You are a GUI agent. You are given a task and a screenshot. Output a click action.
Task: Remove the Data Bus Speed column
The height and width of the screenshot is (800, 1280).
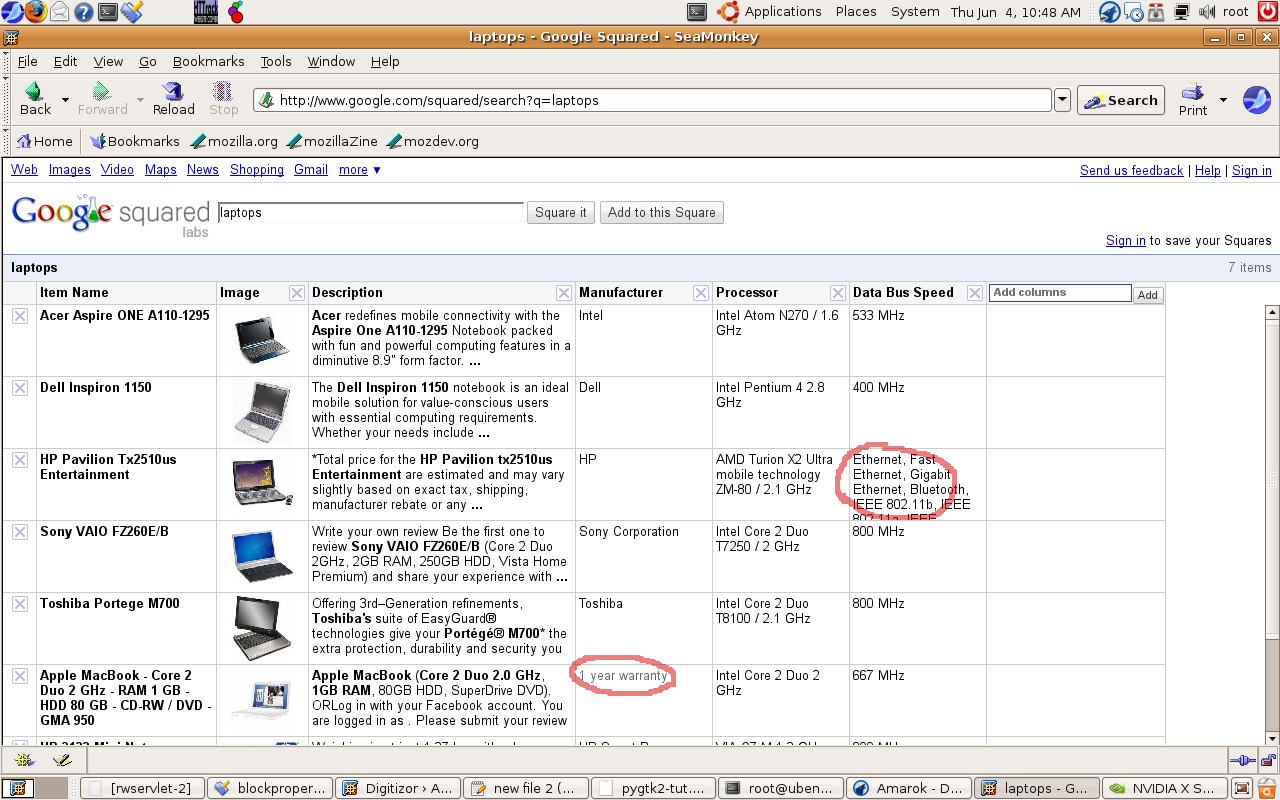coord(975,293)
